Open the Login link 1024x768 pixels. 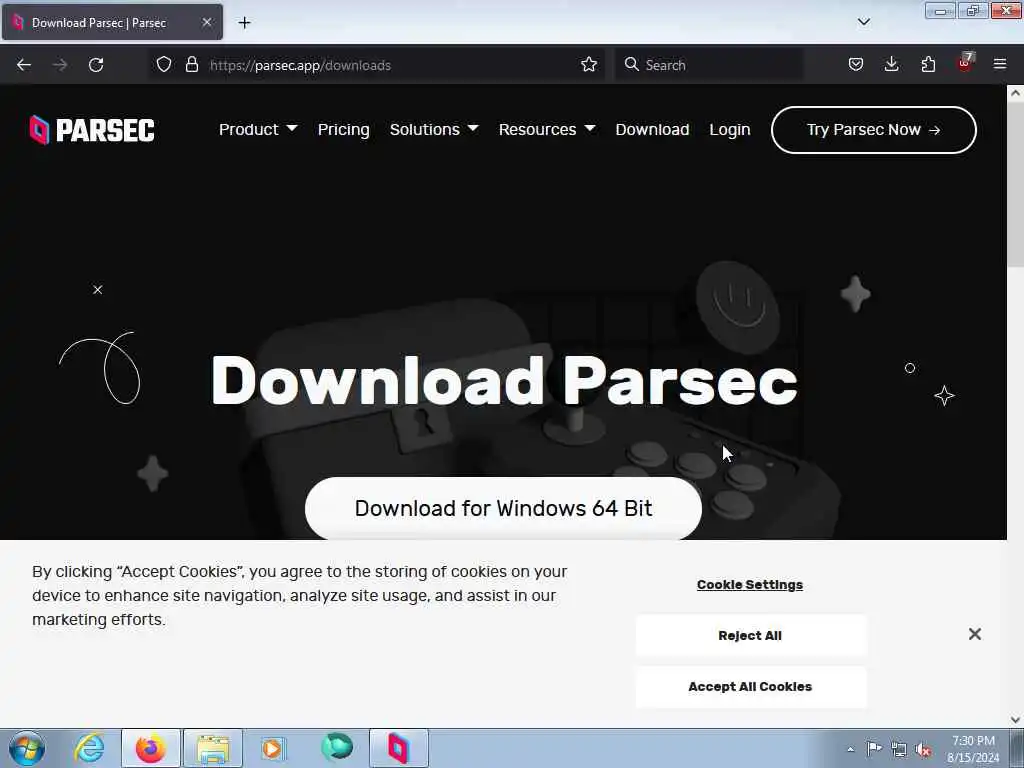coord(729,130)
